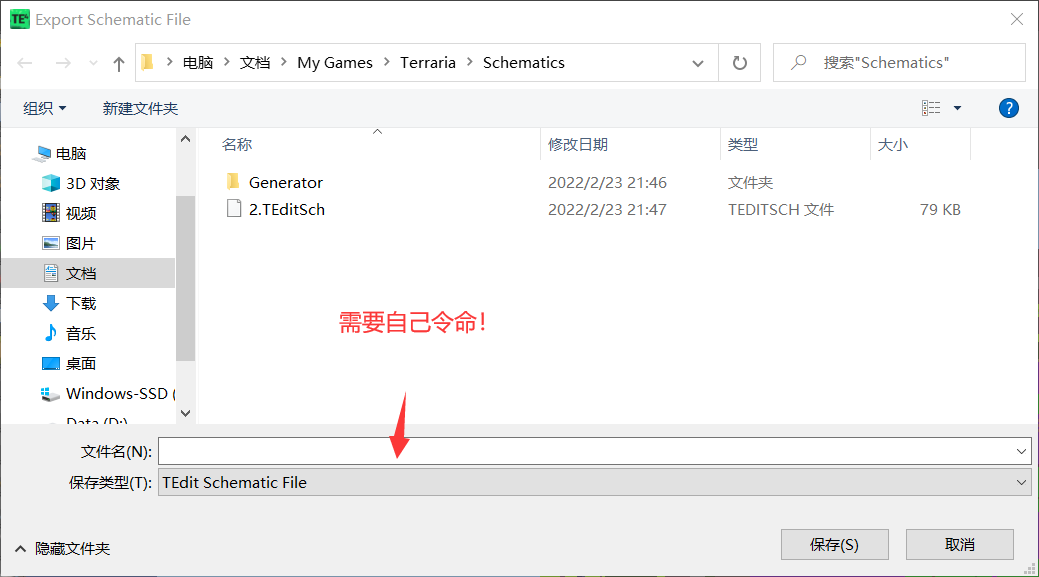Click the blue help question mark icon
The width and height of the screenshot is (1039, 577).
coord(1009,108)
